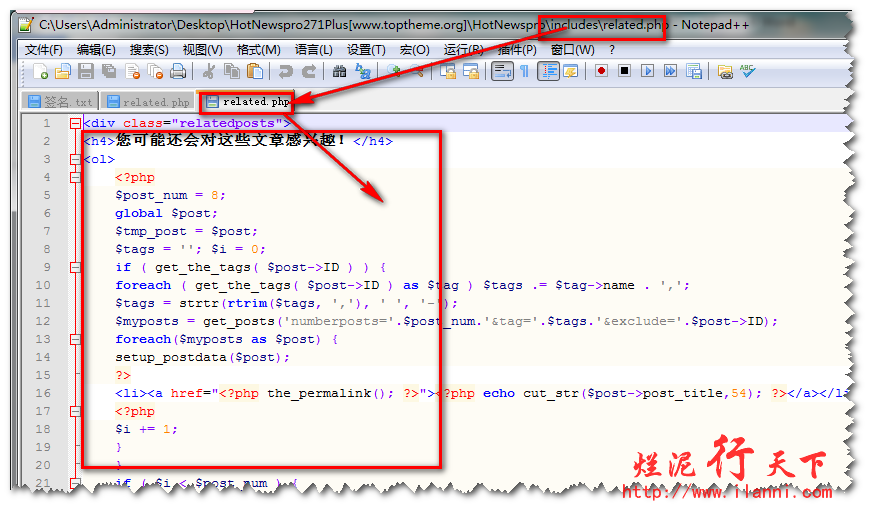Click line number 5 in the margin
This screenshot has height=510, width=872.
[x=47, y=195]
